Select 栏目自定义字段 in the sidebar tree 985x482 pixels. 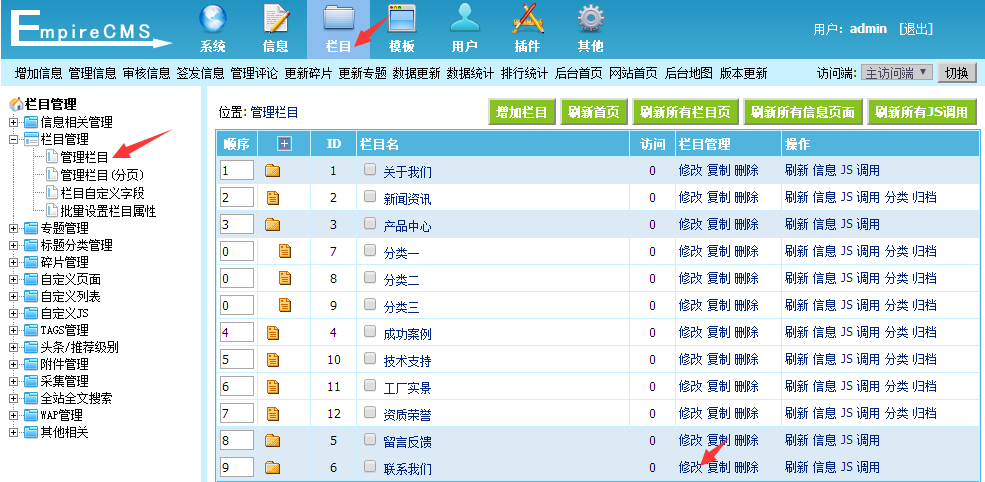coord(102,192)
